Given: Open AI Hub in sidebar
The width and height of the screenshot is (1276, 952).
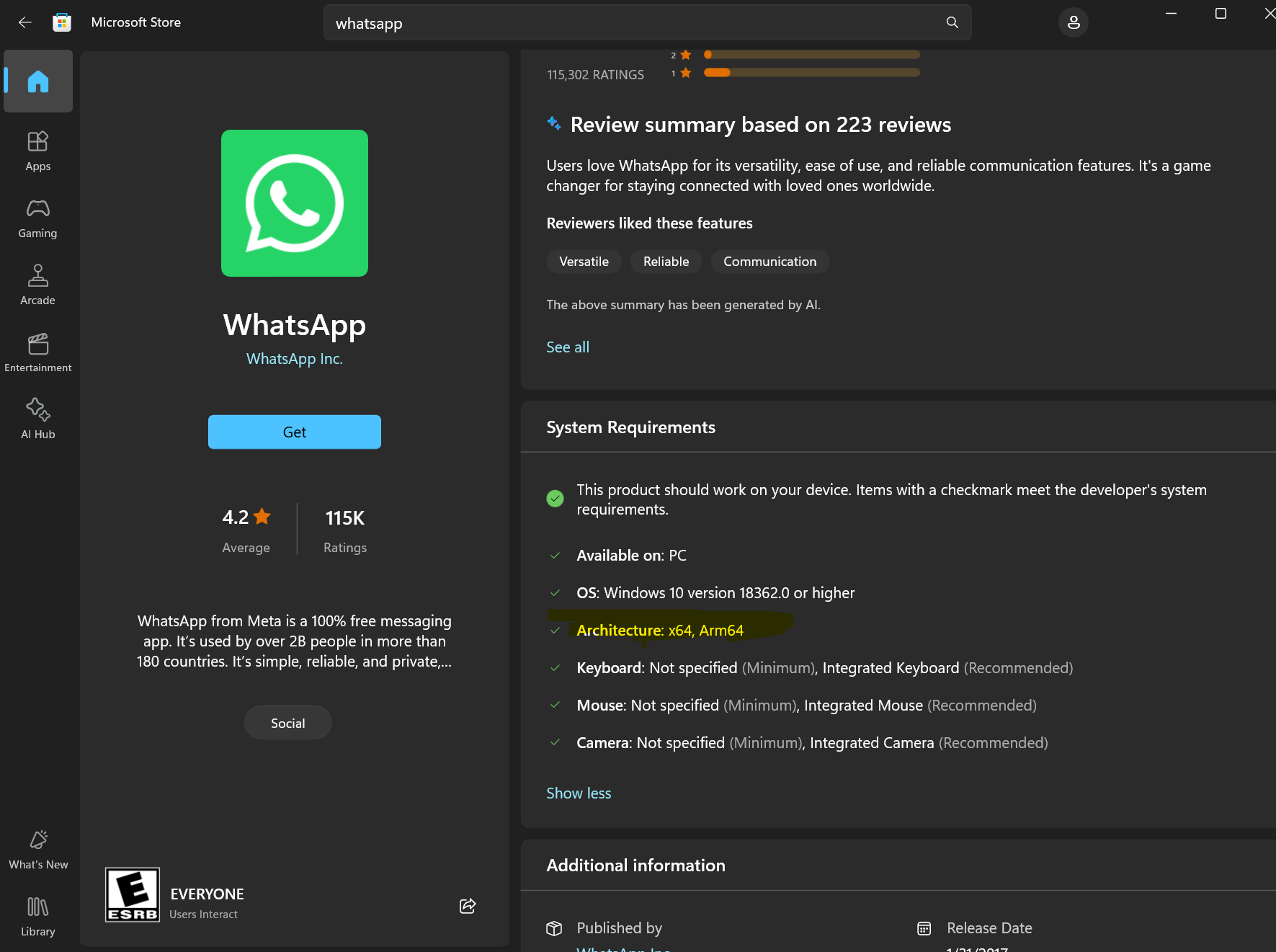Looking at the screenshot, I should (x=38, y=419).
